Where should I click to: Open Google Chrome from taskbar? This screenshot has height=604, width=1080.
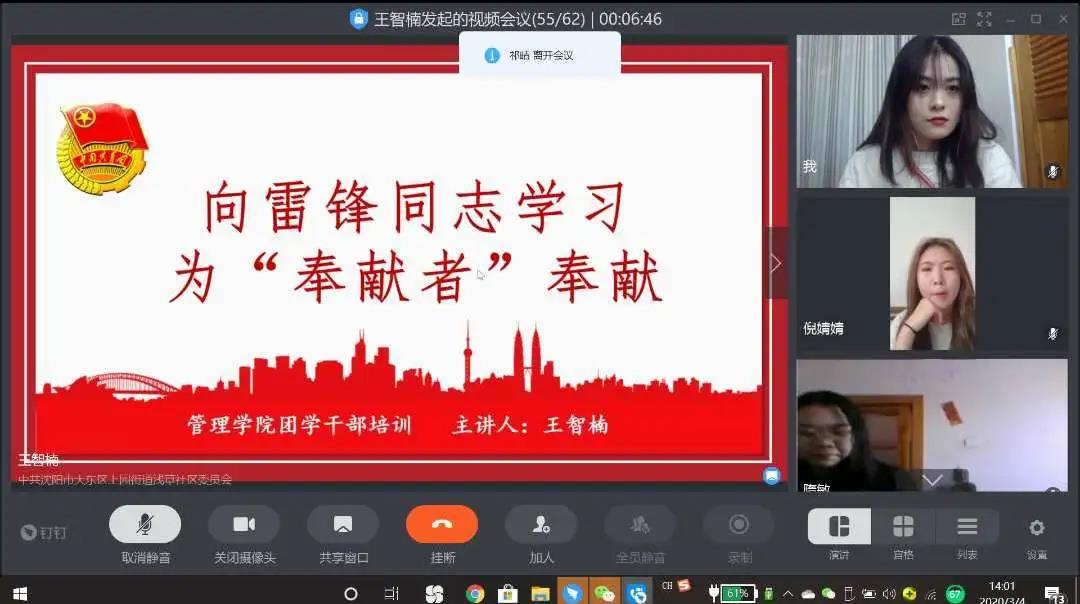click(x=475, y=593)
